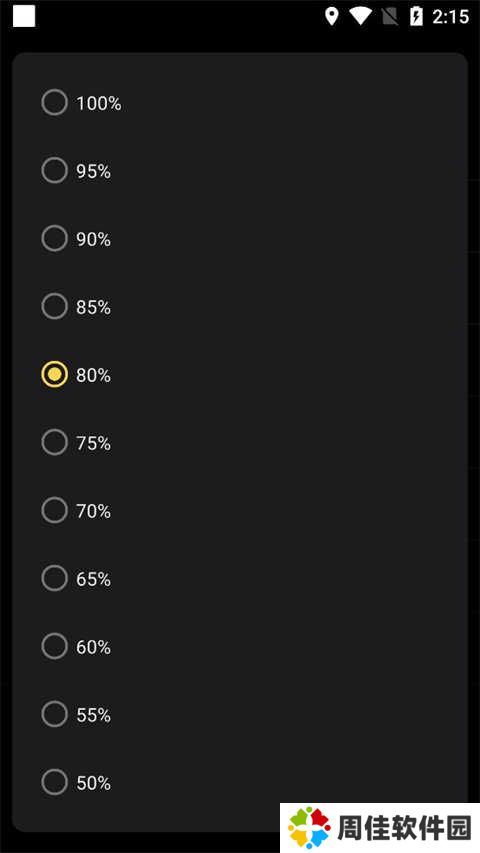Switch to the 75% option
Viewport: 480px width, 853px height.
54,442
